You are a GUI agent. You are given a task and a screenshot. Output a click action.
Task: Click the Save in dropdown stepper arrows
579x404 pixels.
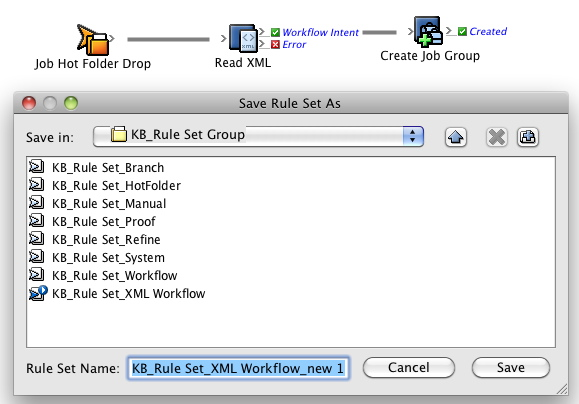coord(413,136)
